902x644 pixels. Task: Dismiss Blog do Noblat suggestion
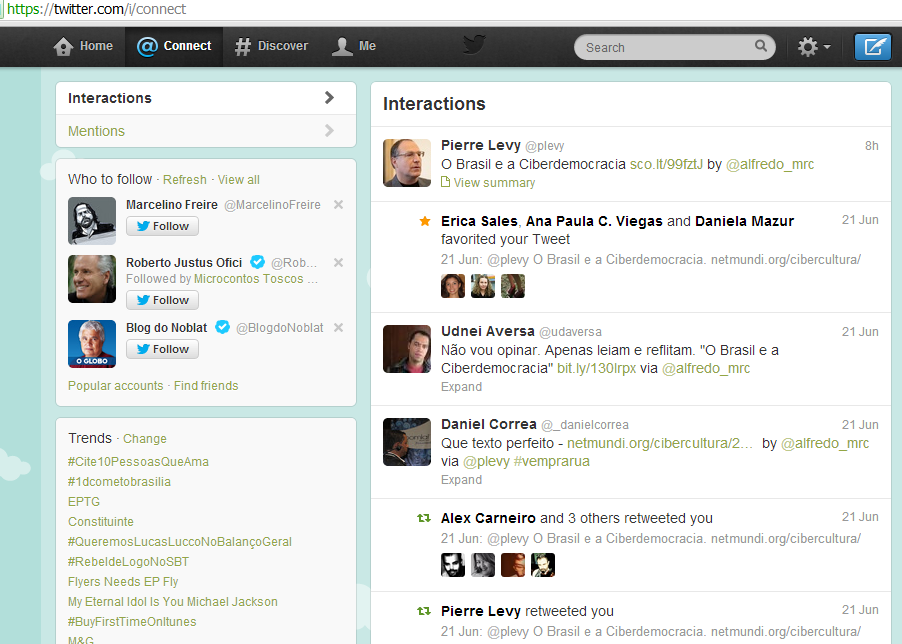[338, 328]
